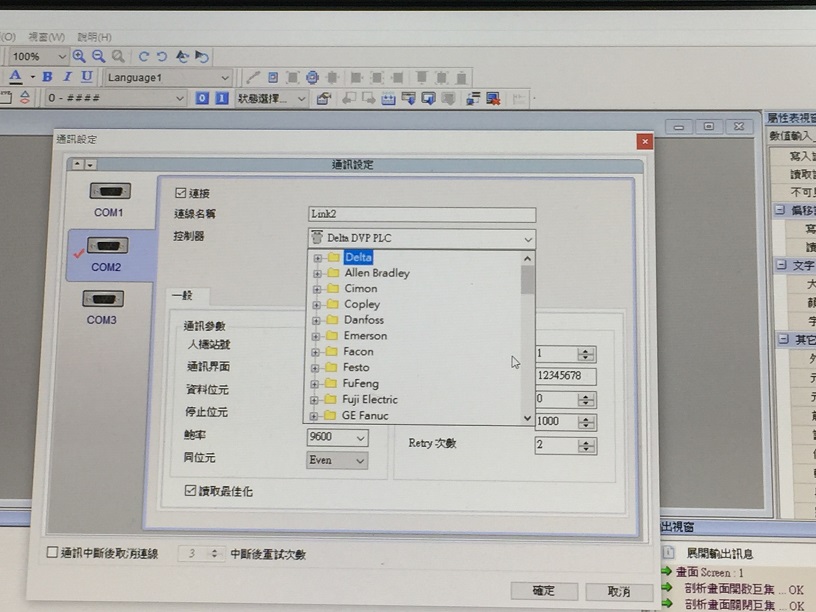Click the spinner arrows of the 1000 field
This screenshot has height=612, width=816.
tap(586, 422)
